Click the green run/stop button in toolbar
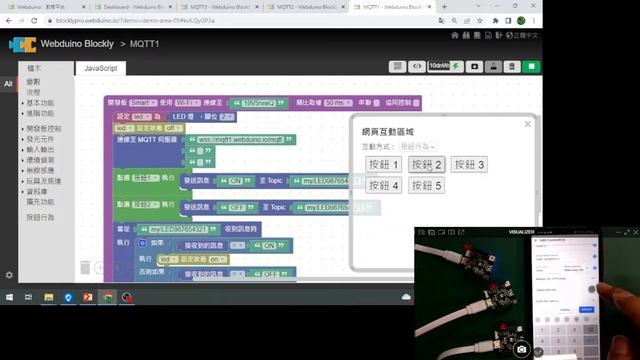The height and width of the screenshot is (360, 640). pos(531,67)
